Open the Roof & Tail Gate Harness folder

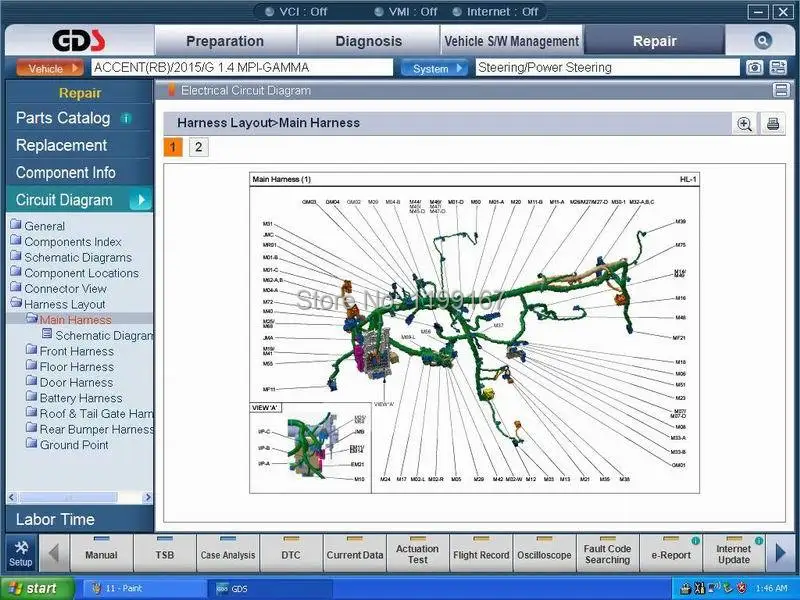(x=89, y=413)
